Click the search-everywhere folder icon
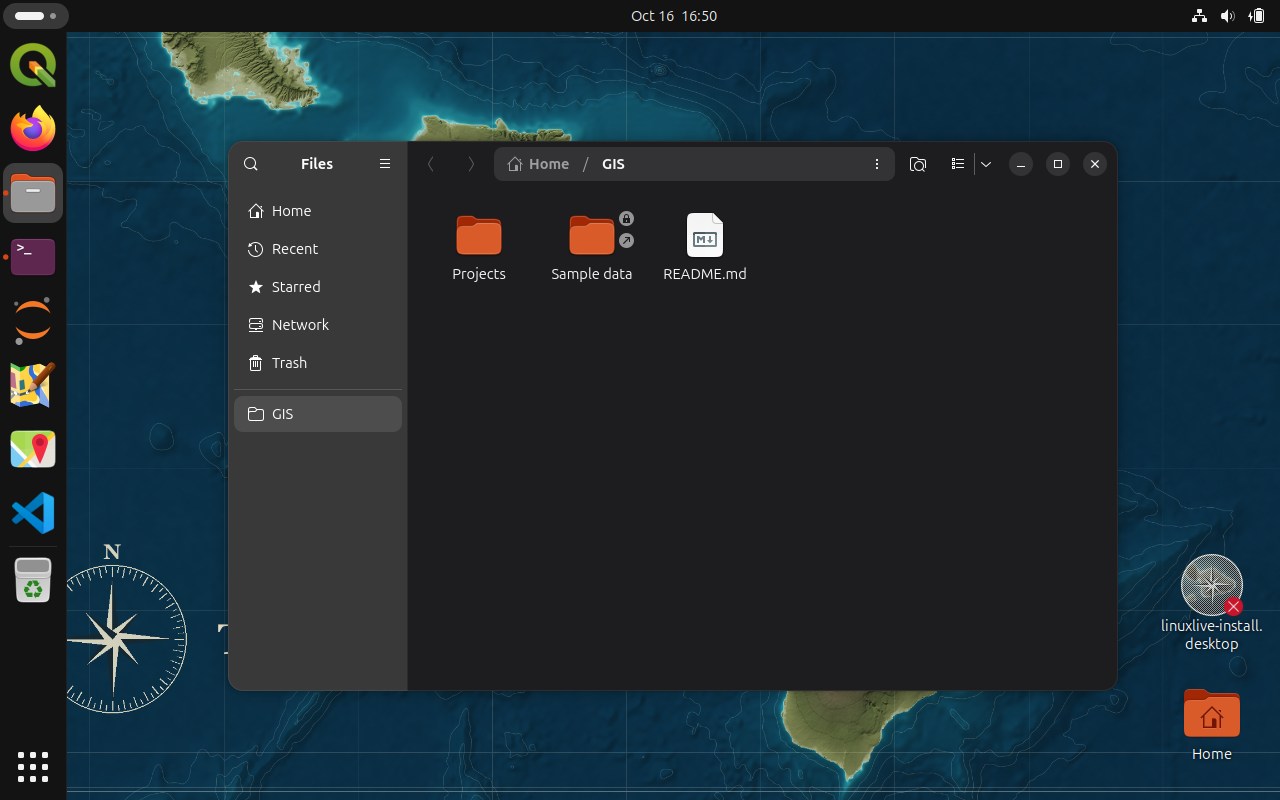Image resolution: width=1280 pixels, height=800 pixels. [918, 164]
